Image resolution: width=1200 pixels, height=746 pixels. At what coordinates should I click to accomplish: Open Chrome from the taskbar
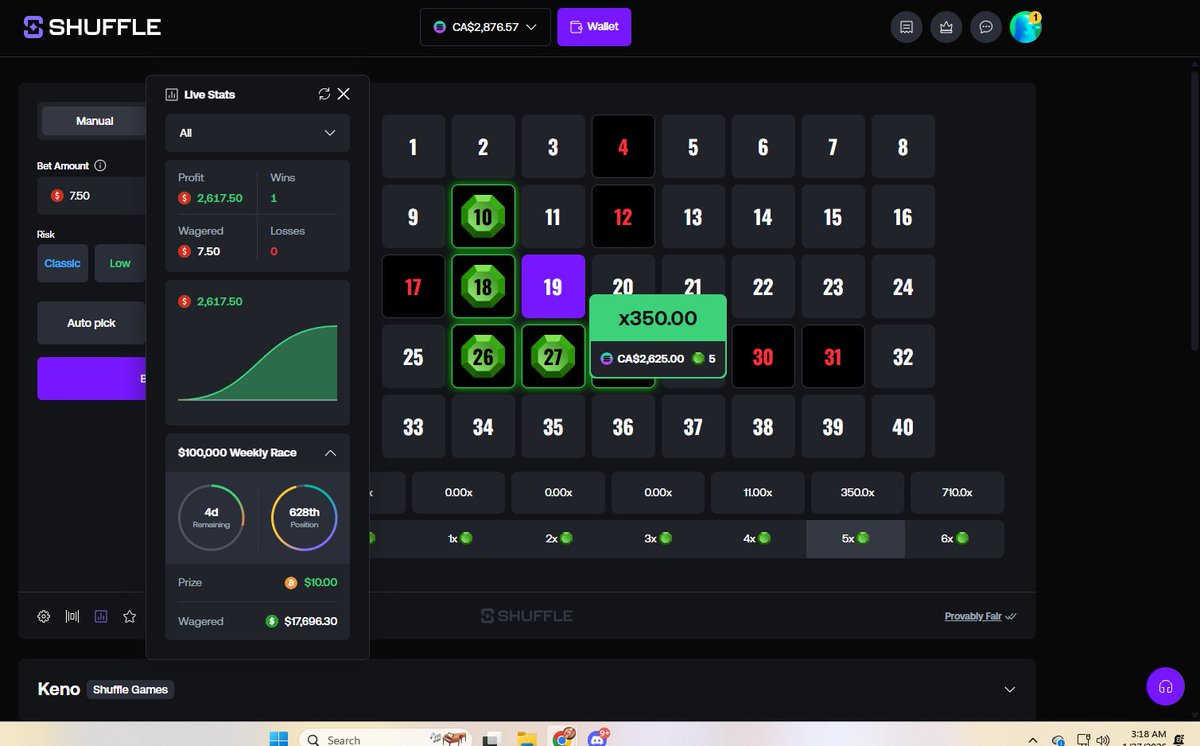[x=563, y=739]
